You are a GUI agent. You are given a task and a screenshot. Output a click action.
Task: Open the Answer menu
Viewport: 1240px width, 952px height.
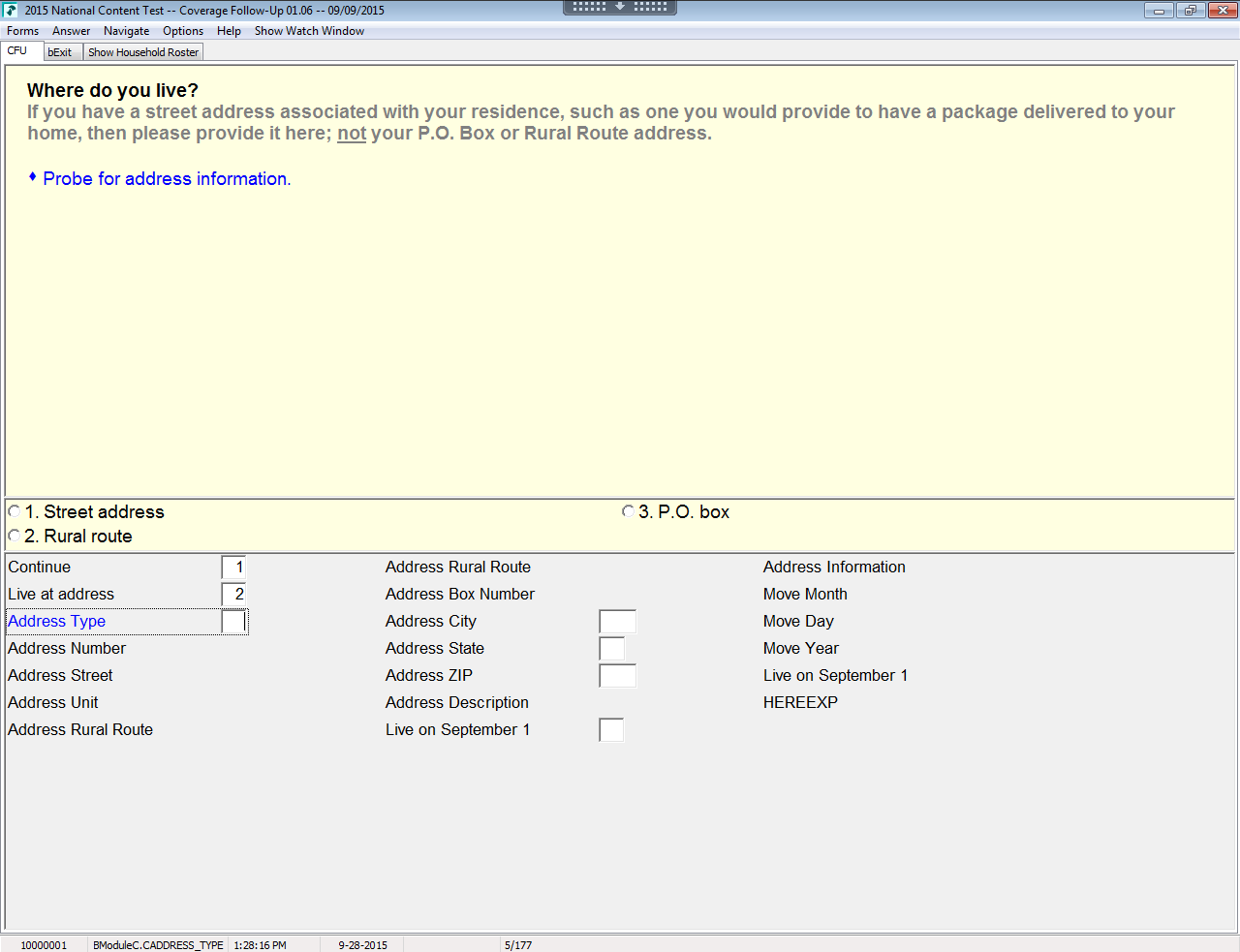point(72,31)
